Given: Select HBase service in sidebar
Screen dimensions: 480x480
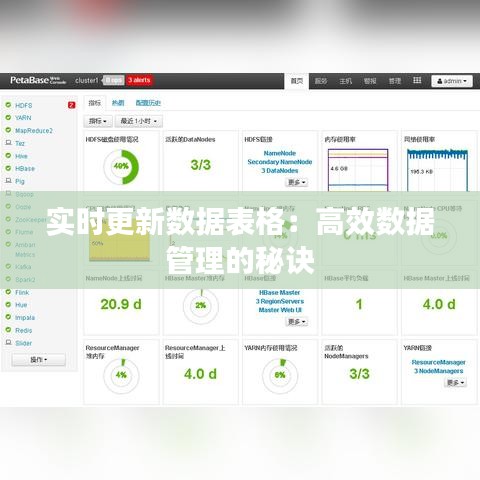Looking at the screenshot, I should pyautogui.click(x=25, y=168).
